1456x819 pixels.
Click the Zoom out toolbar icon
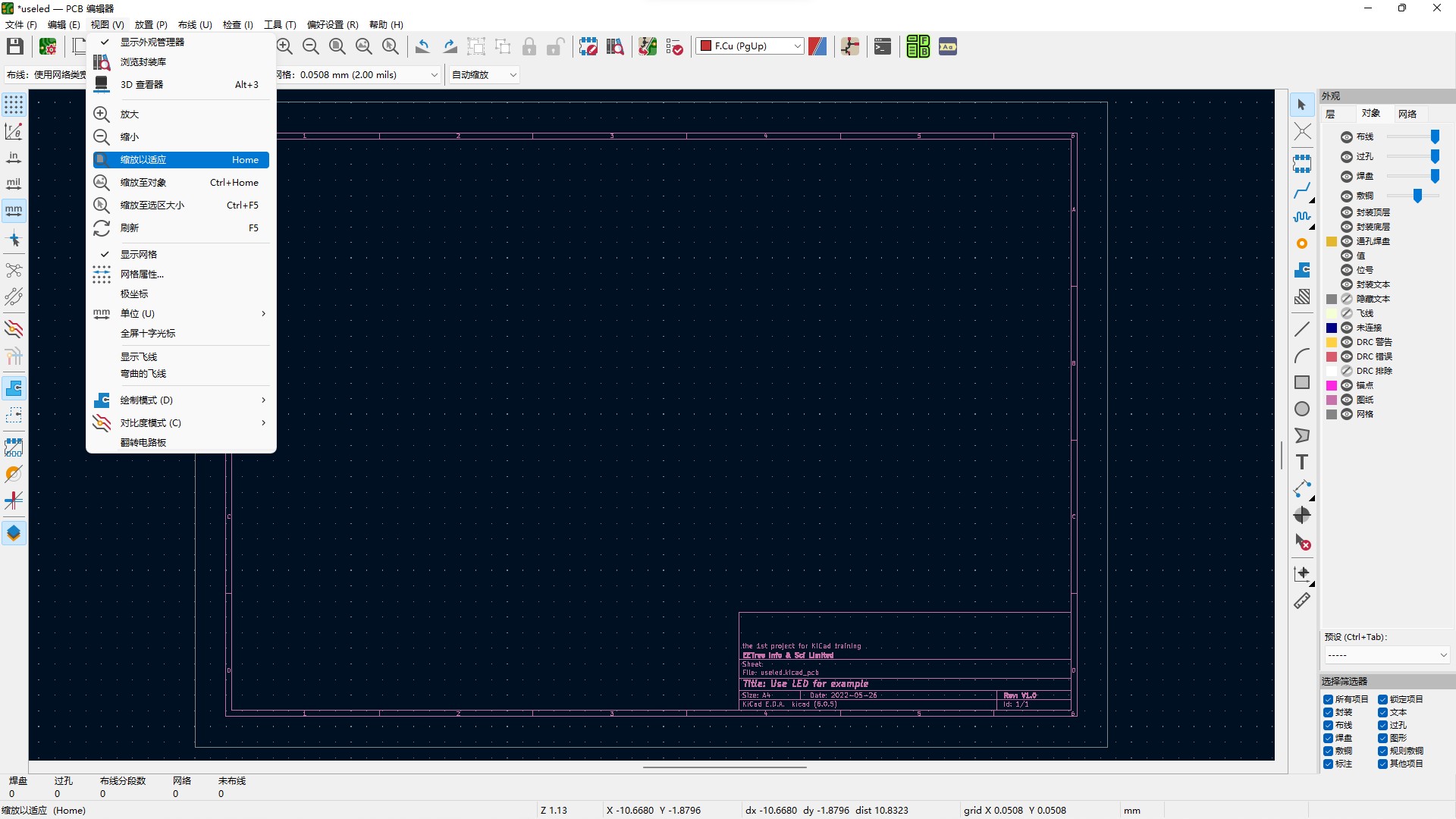pos(311,46)
